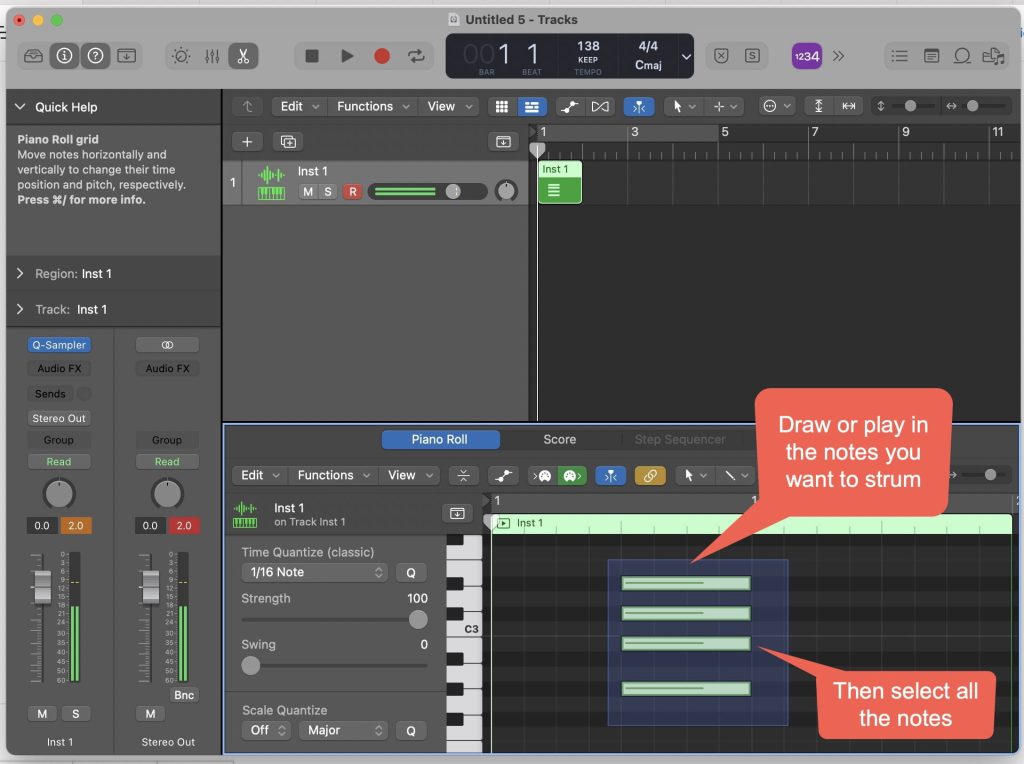This screenshot has height=764, width=1024.
Task: Open the 1/16 Note quantize dropdown
Action: tap(313, 573)
